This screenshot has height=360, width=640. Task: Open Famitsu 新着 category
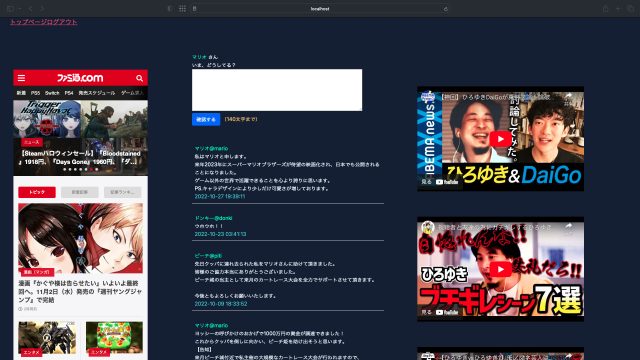click(x=21, y=93)
